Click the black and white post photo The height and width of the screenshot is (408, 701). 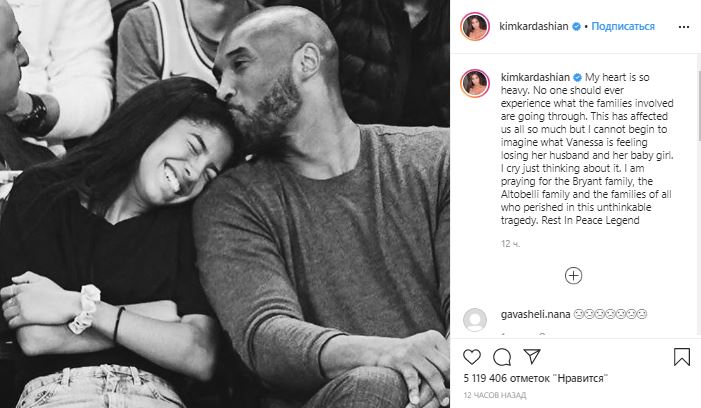[x=225, y=204]
